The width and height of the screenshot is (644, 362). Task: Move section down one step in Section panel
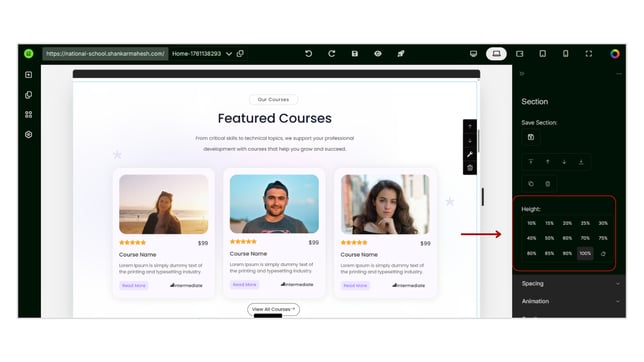[x=564, y=162]
